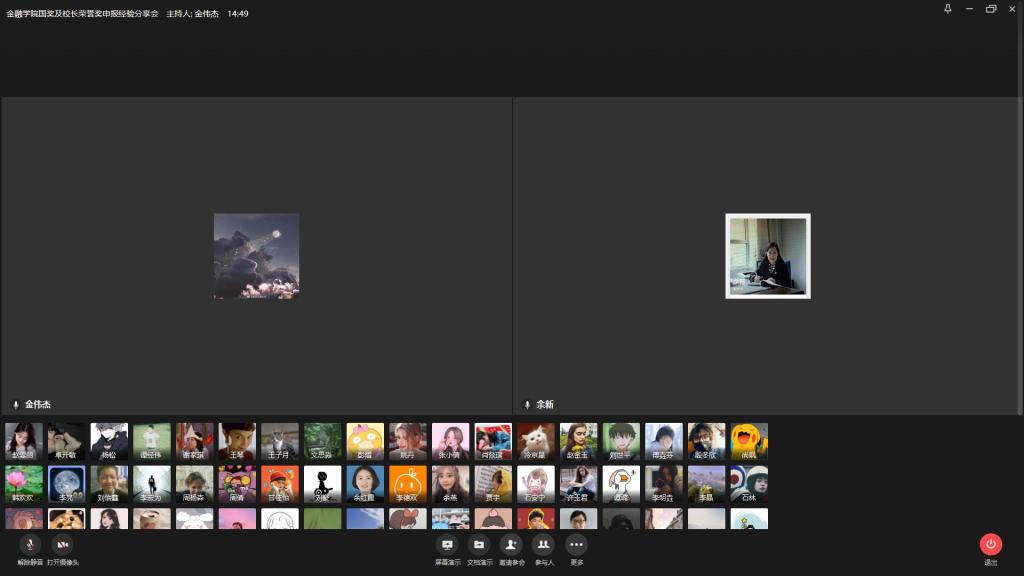Click the meeting title text at top
This screenshot has height=576, width=1024.
pos(82,14)
